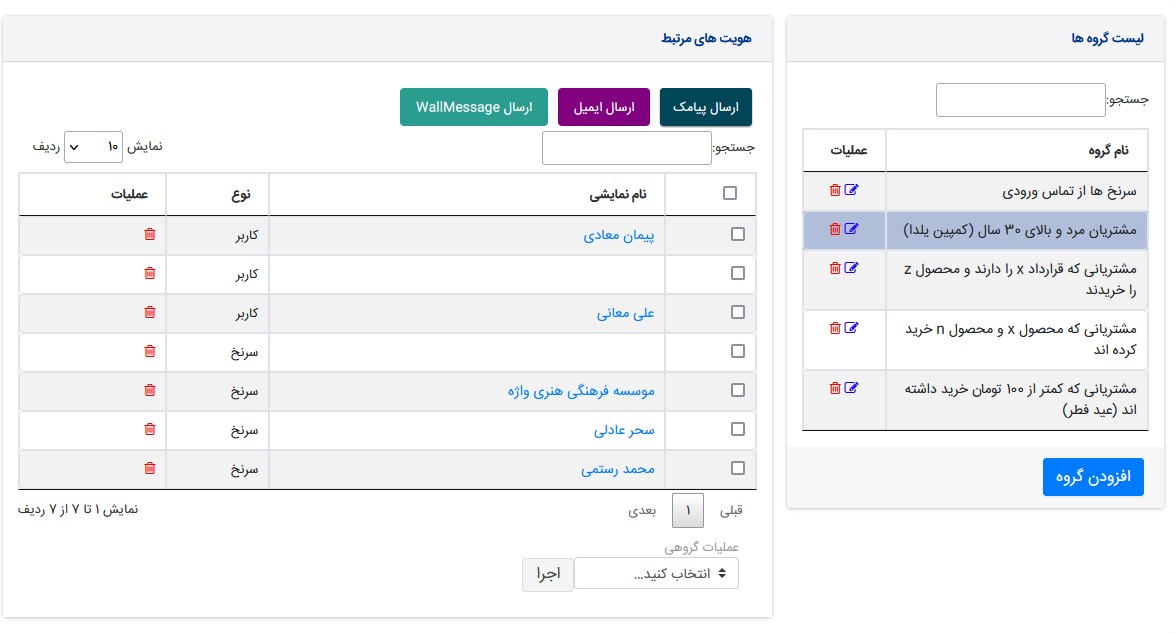
Task: Delete the group mentioning 'محصول z'
Action: pyautogui.click(x=836, y=268)
